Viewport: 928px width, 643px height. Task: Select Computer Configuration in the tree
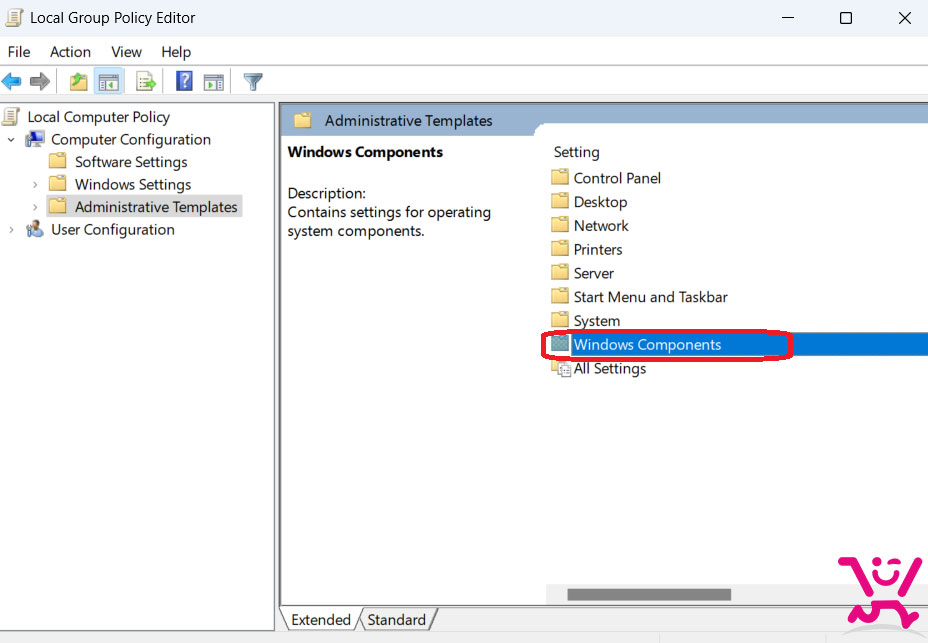[x=131, y=139]
